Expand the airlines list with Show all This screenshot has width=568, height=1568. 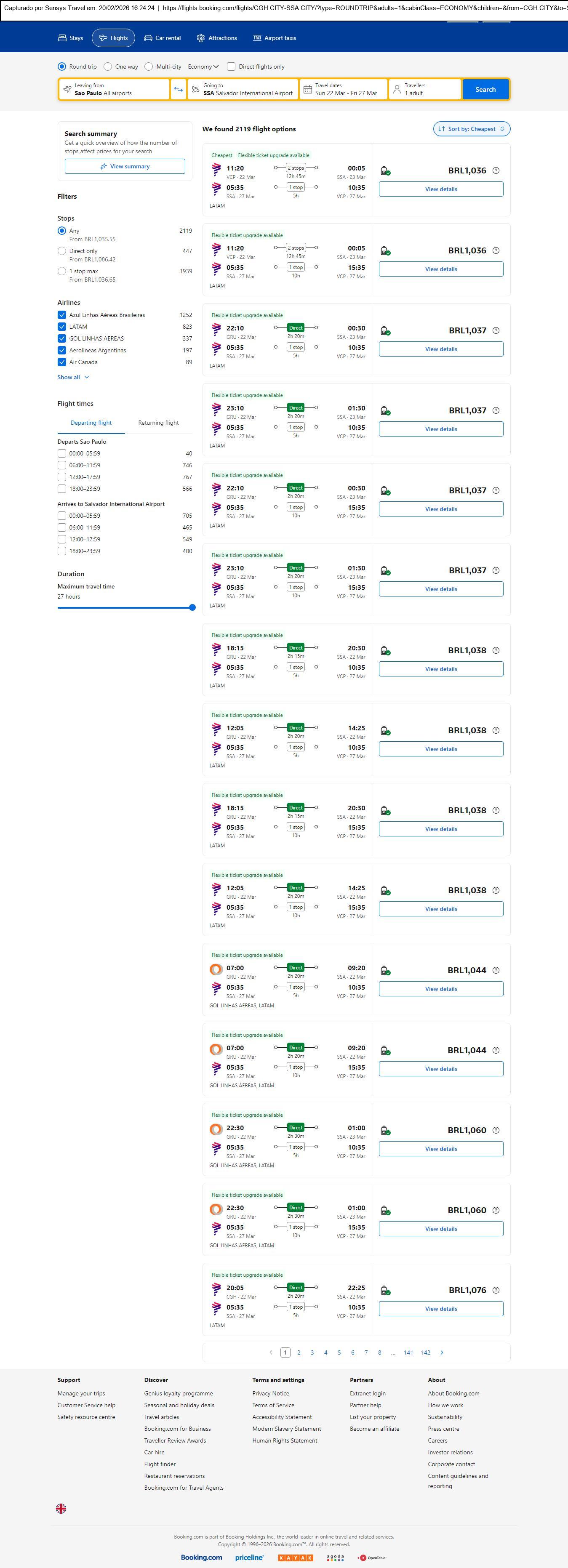click(x=73, y=378)
